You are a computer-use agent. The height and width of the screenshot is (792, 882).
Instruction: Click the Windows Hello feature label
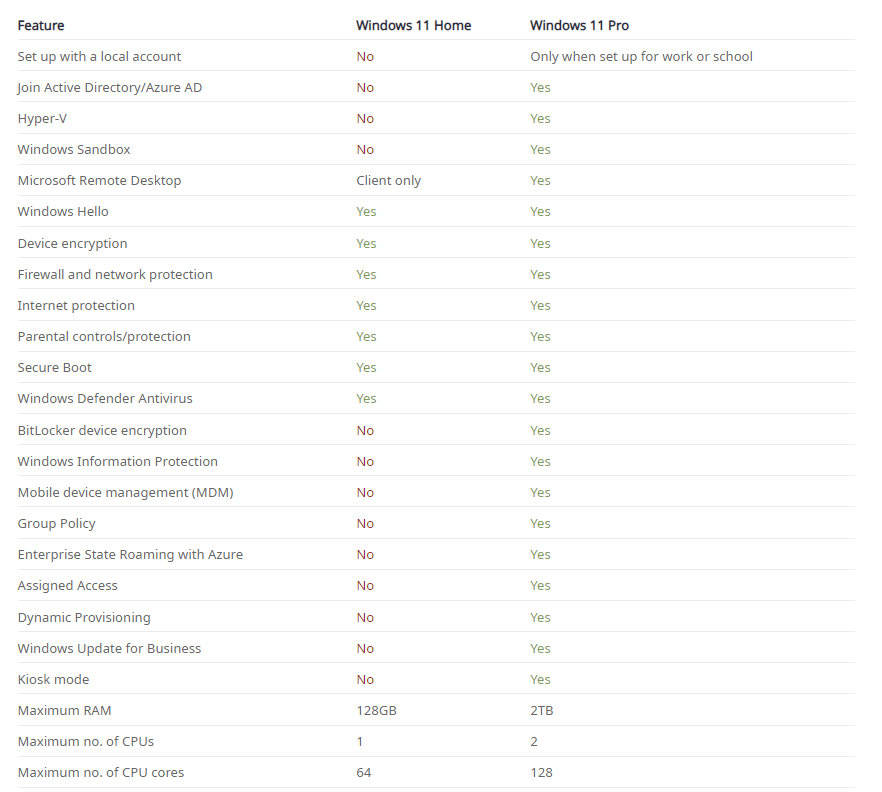pos(63,212)
